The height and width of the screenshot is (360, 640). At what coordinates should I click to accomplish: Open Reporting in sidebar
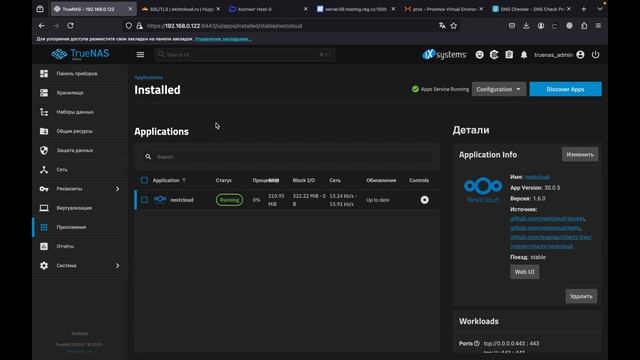(80, 246)
